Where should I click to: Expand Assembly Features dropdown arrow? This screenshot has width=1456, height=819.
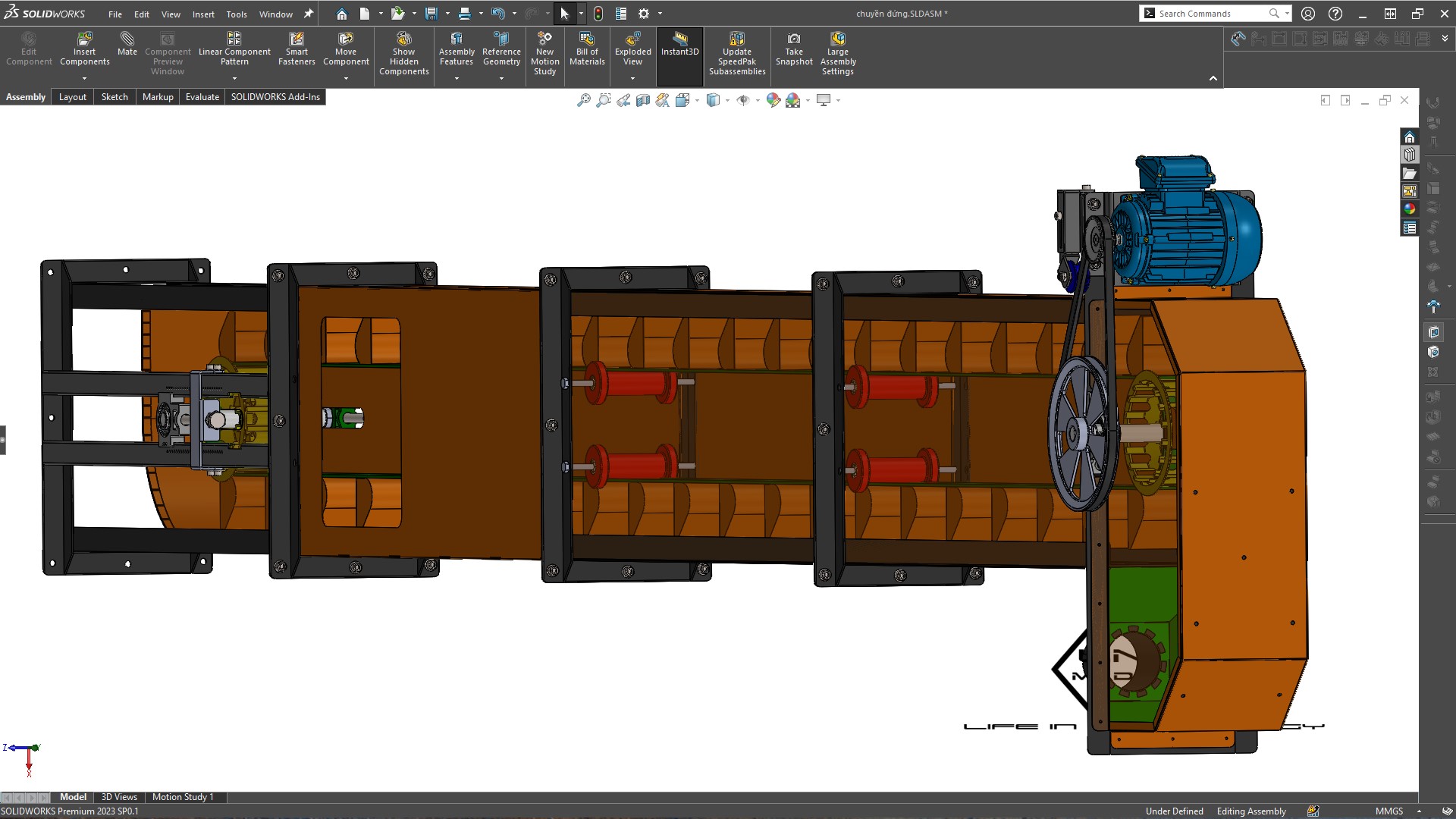(x=457, y=78)
